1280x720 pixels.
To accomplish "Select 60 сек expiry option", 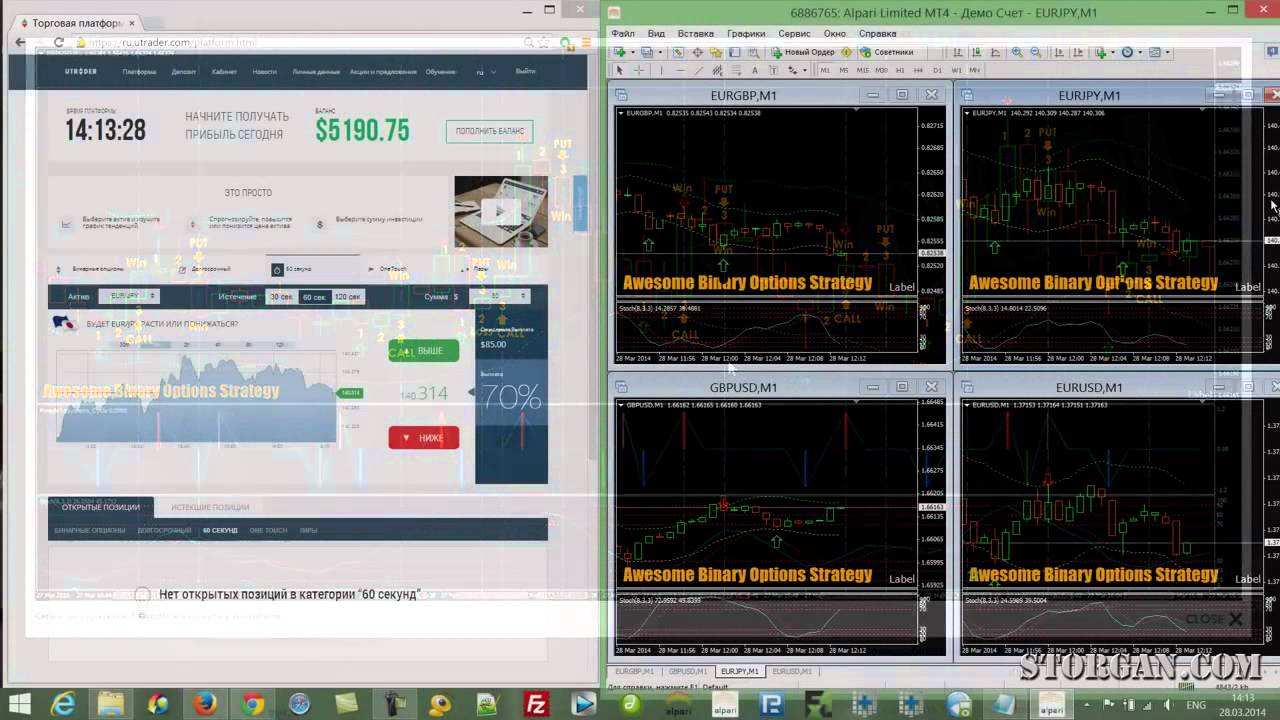I will point(315,297).
